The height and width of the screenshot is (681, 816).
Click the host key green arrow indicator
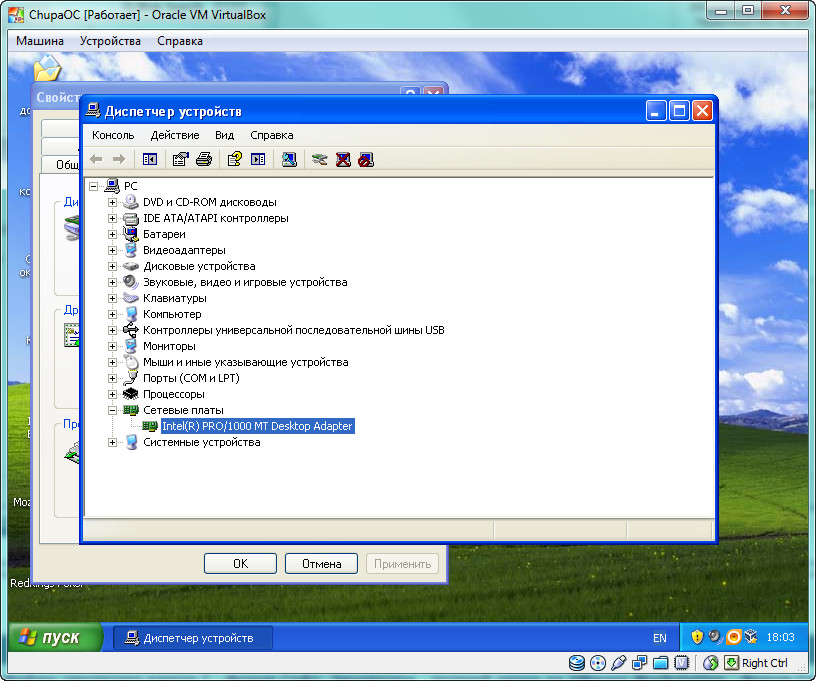coord(731,663)
